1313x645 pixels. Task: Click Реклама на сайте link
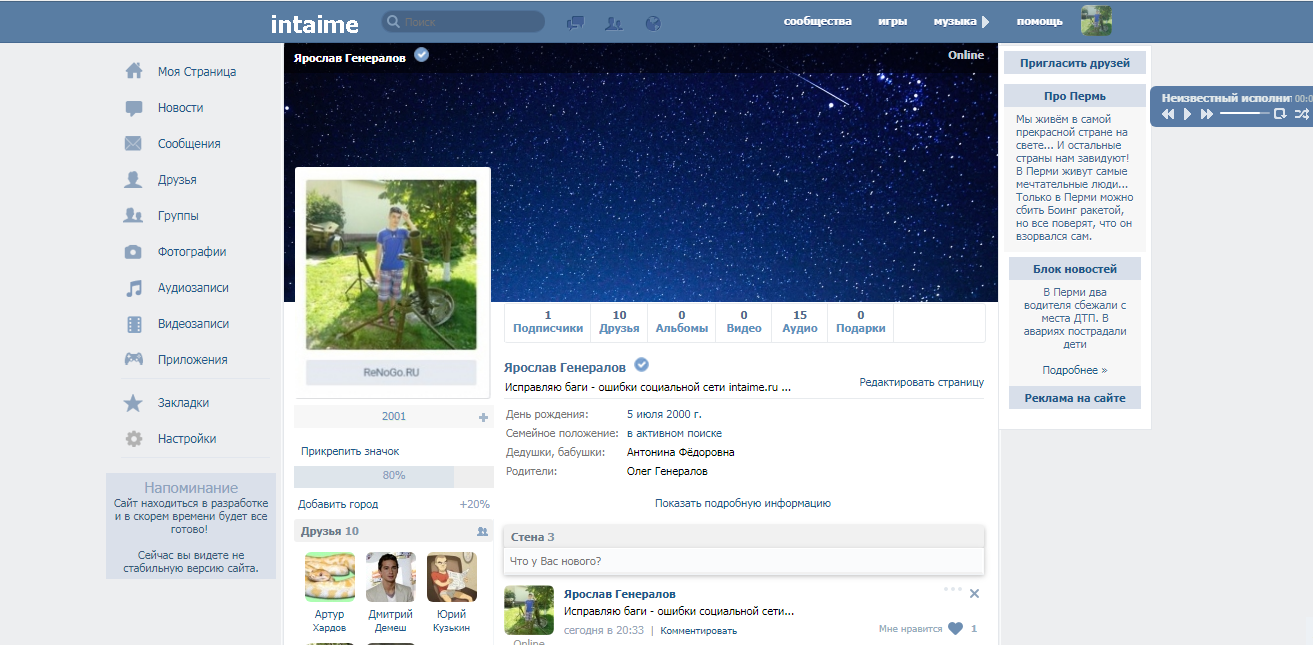(1075, 398)
